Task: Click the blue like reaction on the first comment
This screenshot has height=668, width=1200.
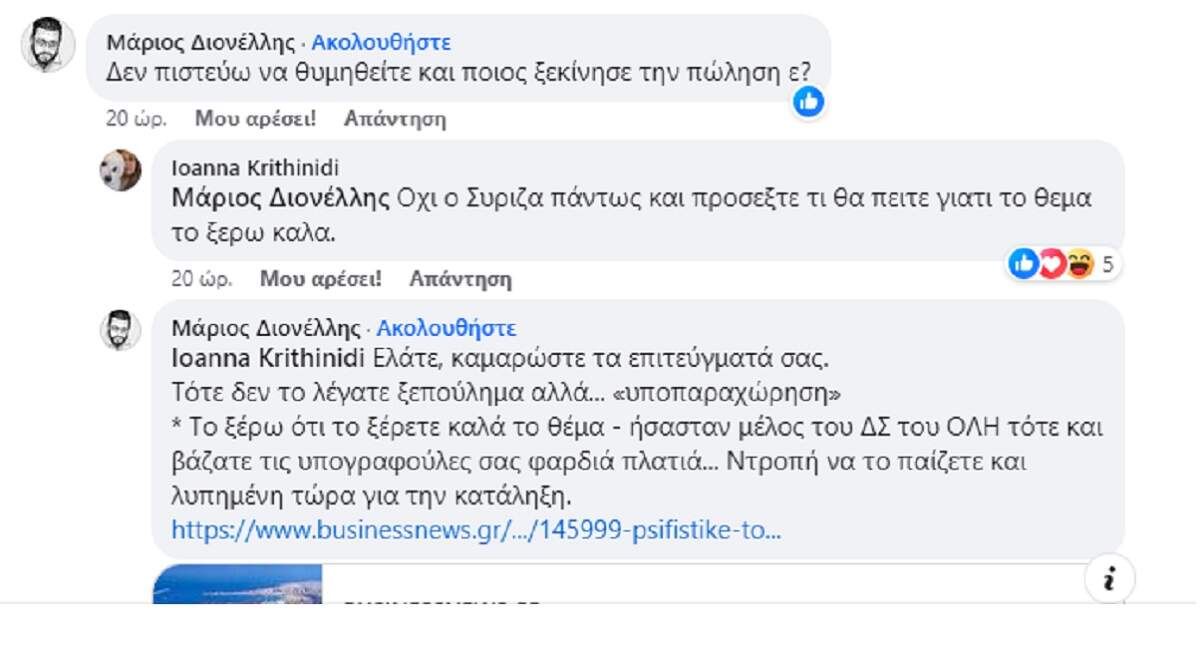Action: click(x=808, y=100)
